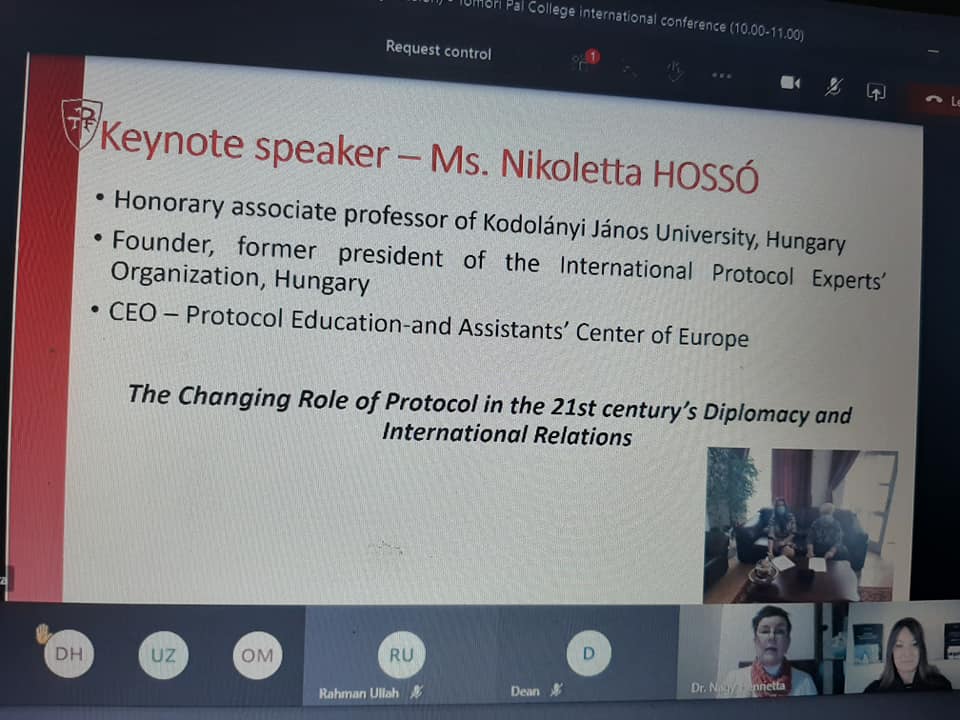Viewport: 960px width, 720px height.
Task: Toggle the camera on or off
Action: 790,83
